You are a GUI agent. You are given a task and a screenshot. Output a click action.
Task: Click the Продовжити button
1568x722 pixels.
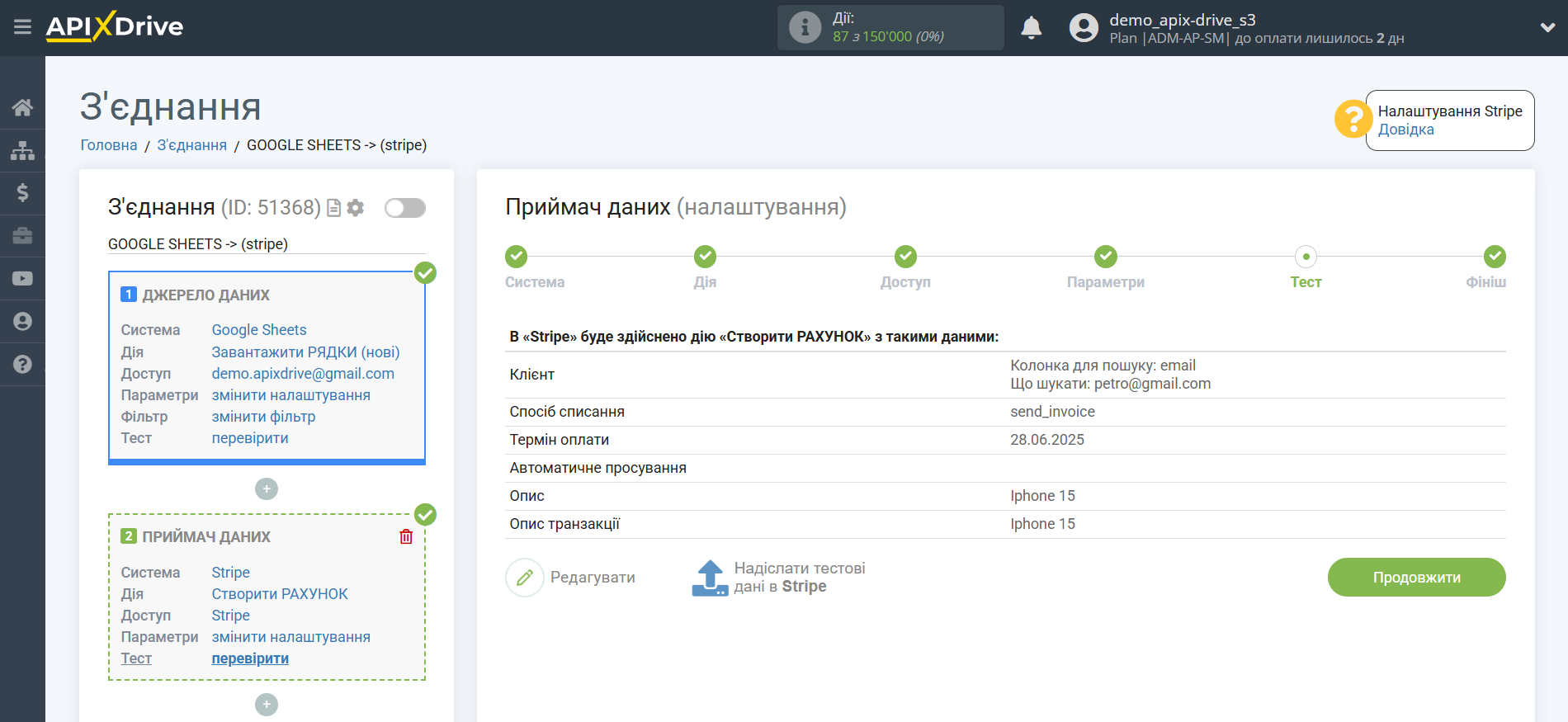(x=1416, y=578)
